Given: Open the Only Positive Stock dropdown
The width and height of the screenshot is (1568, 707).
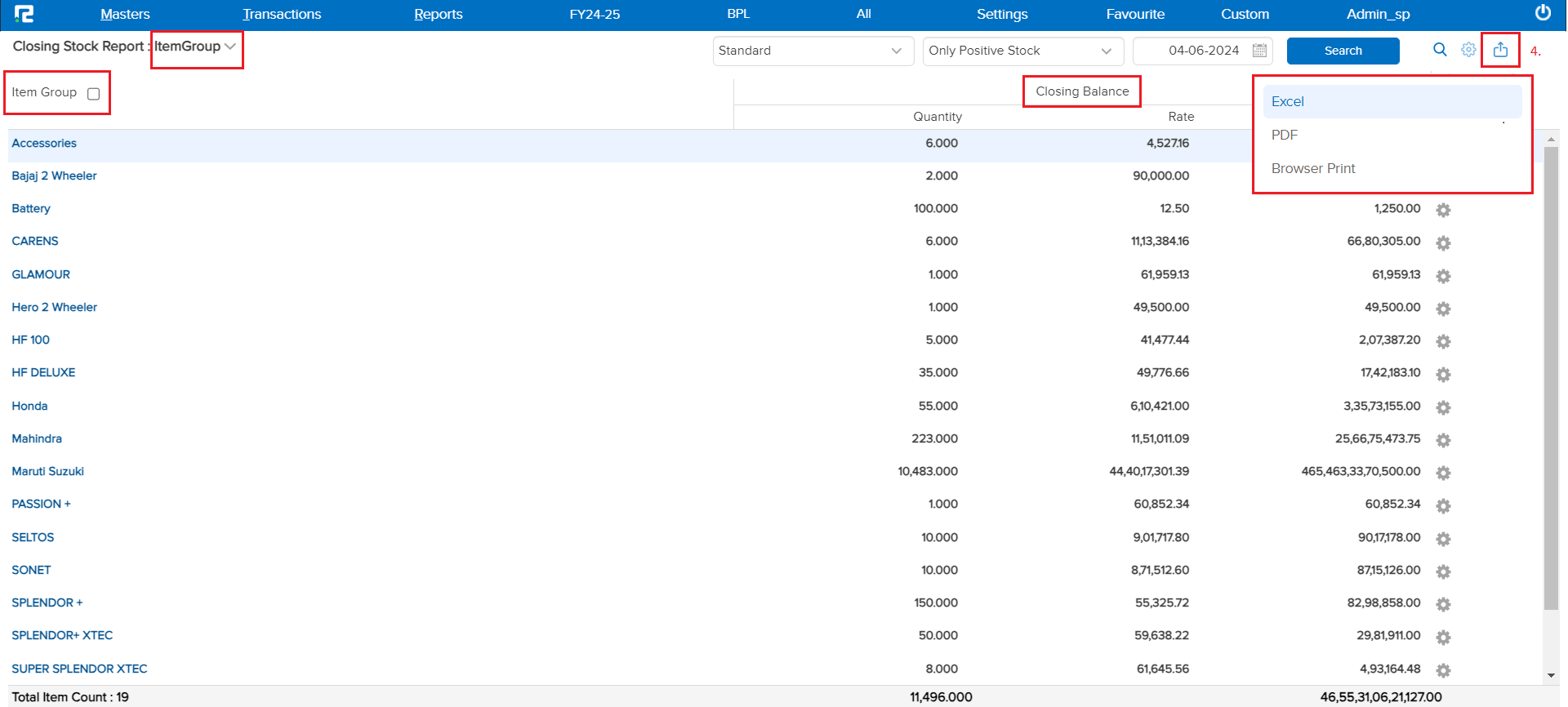Looking at the screenshot, I should [1022, 51].
